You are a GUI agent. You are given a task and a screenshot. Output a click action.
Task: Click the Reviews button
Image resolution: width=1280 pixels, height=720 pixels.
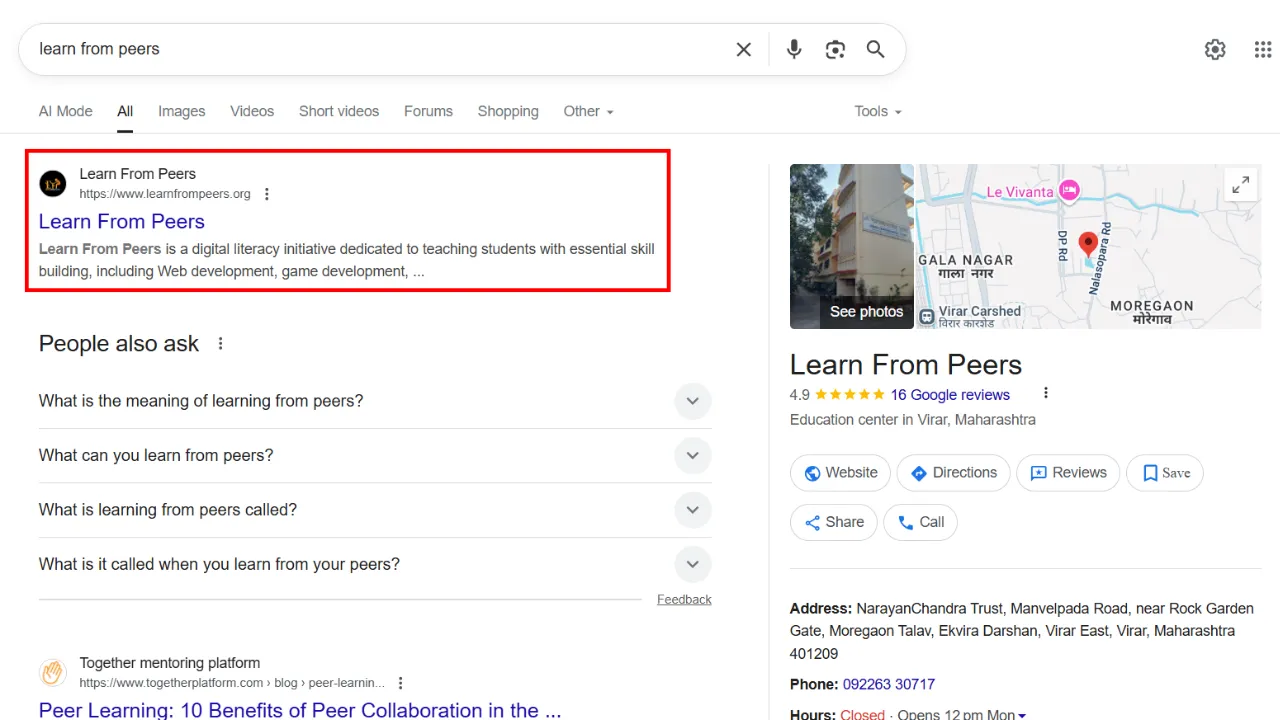pyautogui.click(x=1068, y=473)
